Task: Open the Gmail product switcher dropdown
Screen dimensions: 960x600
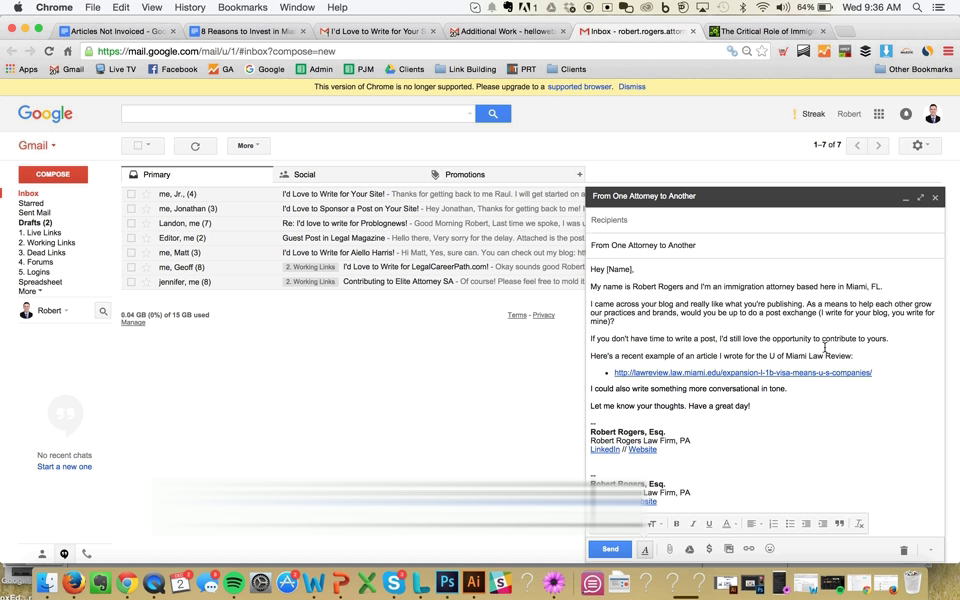Action: (x=37, y=146)
